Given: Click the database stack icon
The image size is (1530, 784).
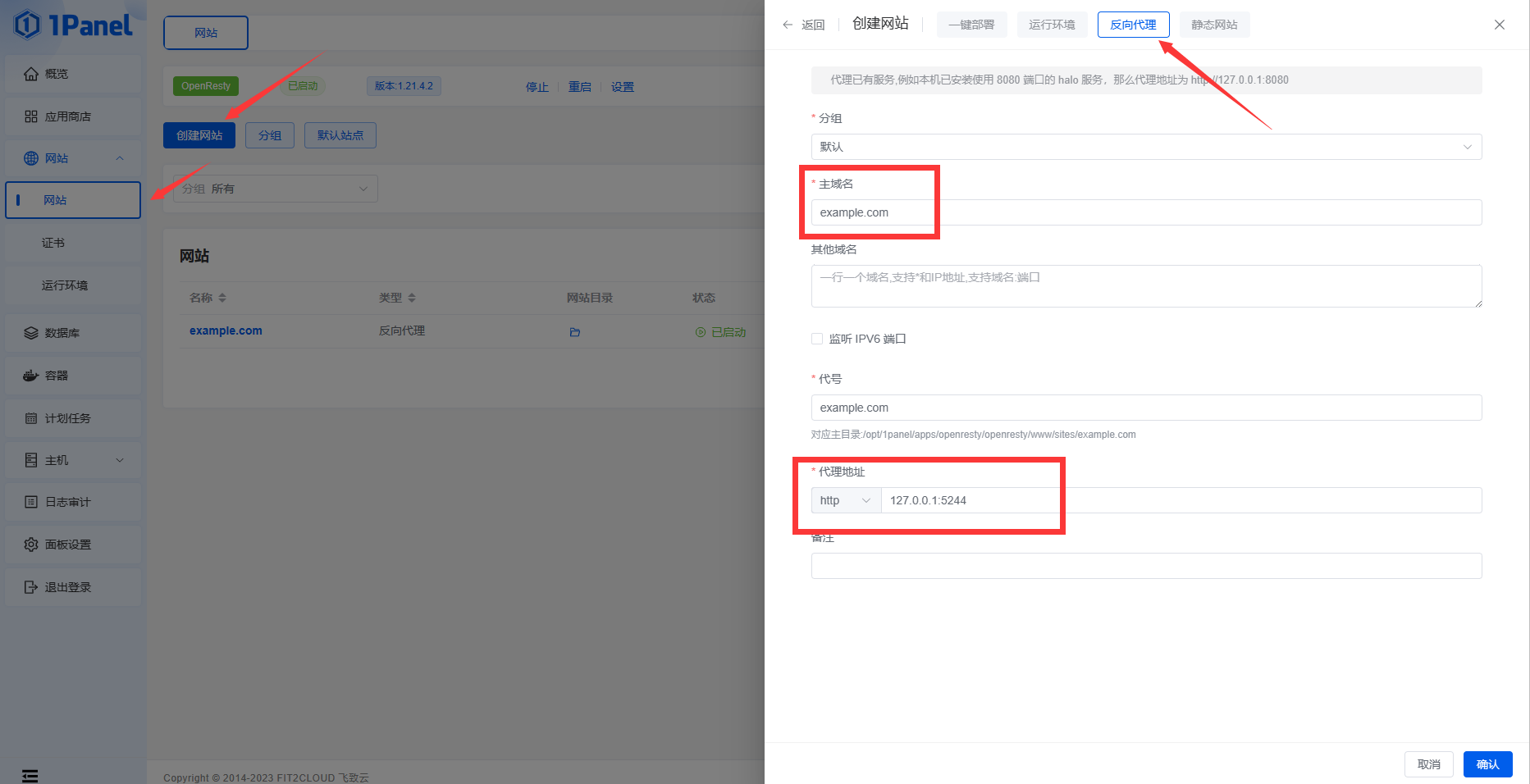Looking at the screenshot, I should [x=31, y=333].
